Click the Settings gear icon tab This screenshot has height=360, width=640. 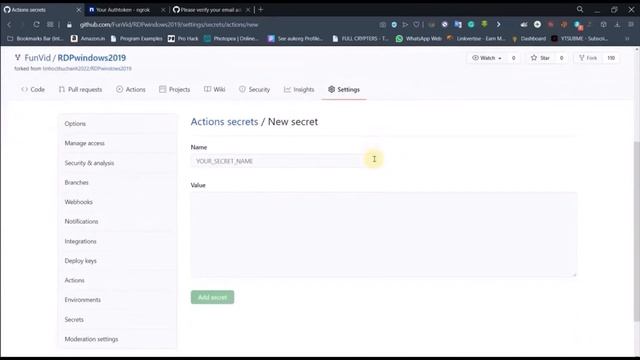coord(331,89)
